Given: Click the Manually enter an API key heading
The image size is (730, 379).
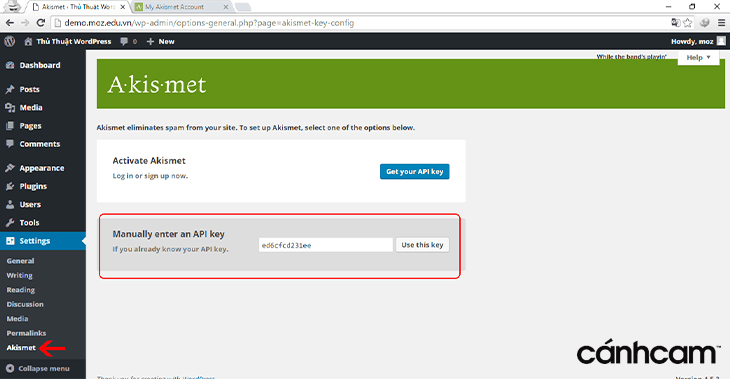Looking at the screenshot, I should coord(169,234).
